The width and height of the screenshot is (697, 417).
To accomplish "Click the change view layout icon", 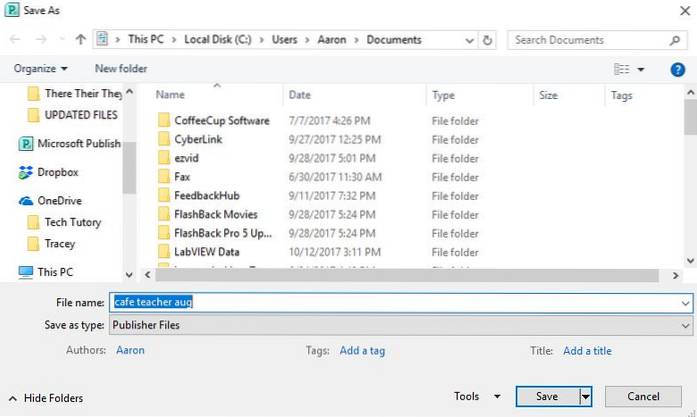I will (x=623, y=69).
